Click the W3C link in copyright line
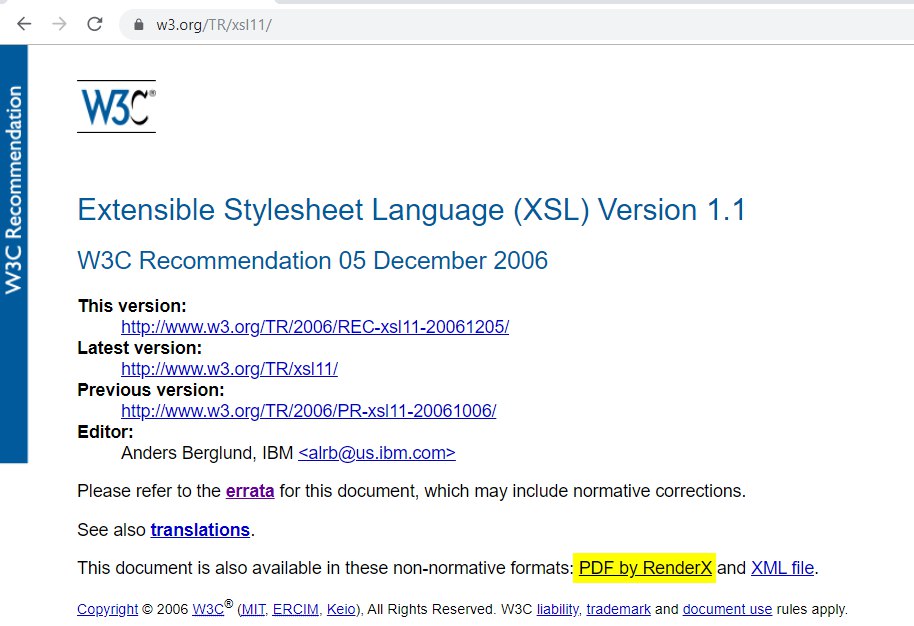Screen dimensions: 914x626 click(x=208, y=609)
